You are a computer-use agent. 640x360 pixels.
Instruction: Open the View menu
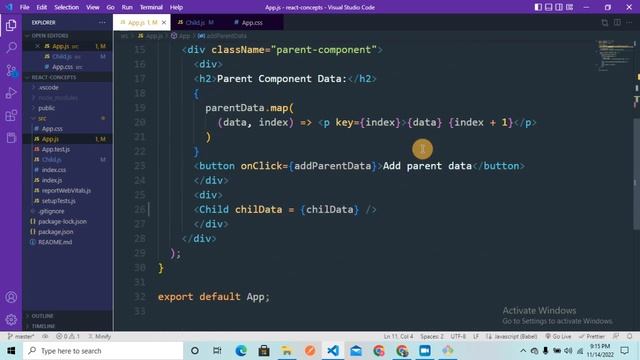93,7
